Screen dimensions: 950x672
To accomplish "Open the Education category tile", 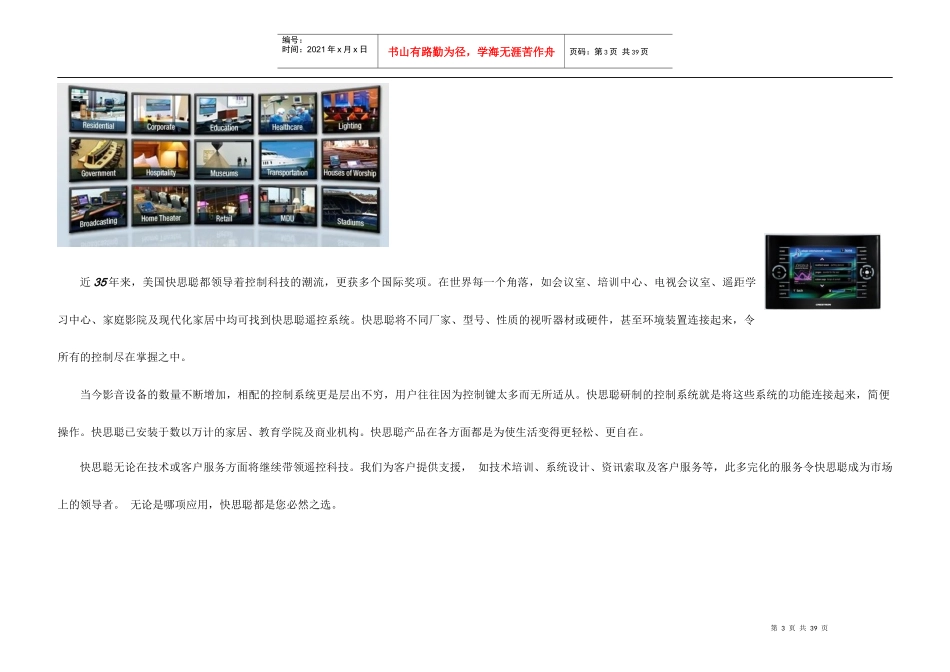I will click(224, 115).
